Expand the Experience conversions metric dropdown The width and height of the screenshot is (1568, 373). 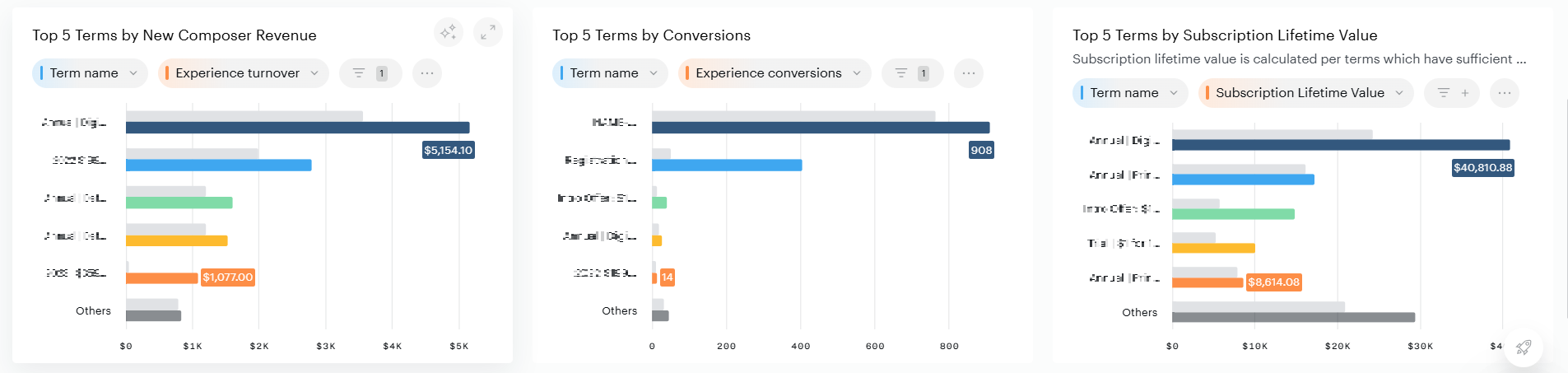774,73
